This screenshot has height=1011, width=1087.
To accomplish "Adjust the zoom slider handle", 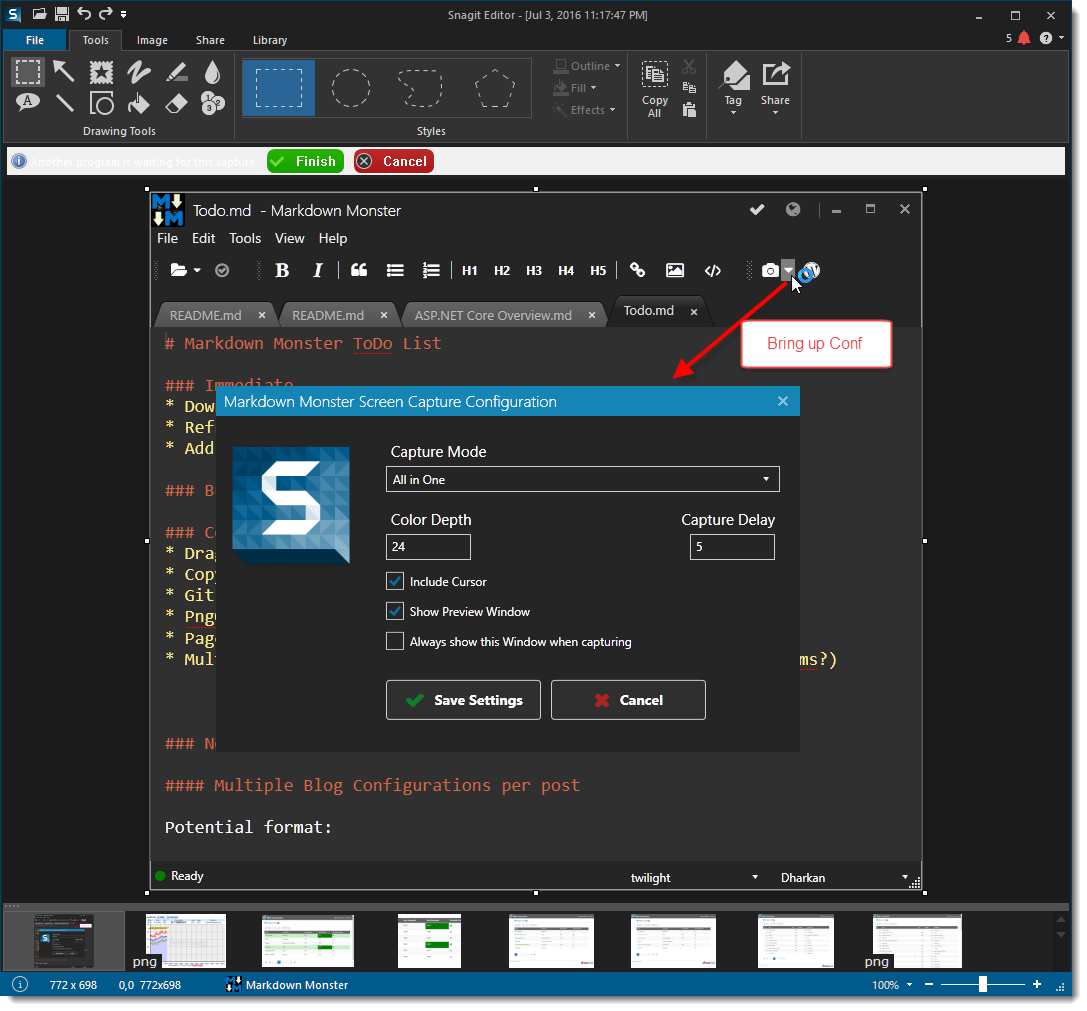I will point(982,985).
